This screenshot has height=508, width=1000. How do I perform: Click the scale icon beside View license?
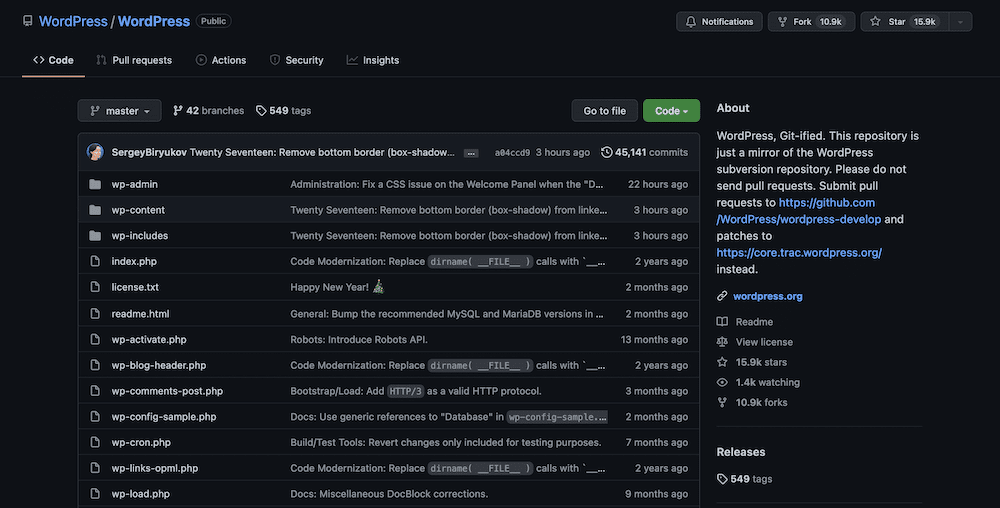pyautogui.click(x=722, y=342)
